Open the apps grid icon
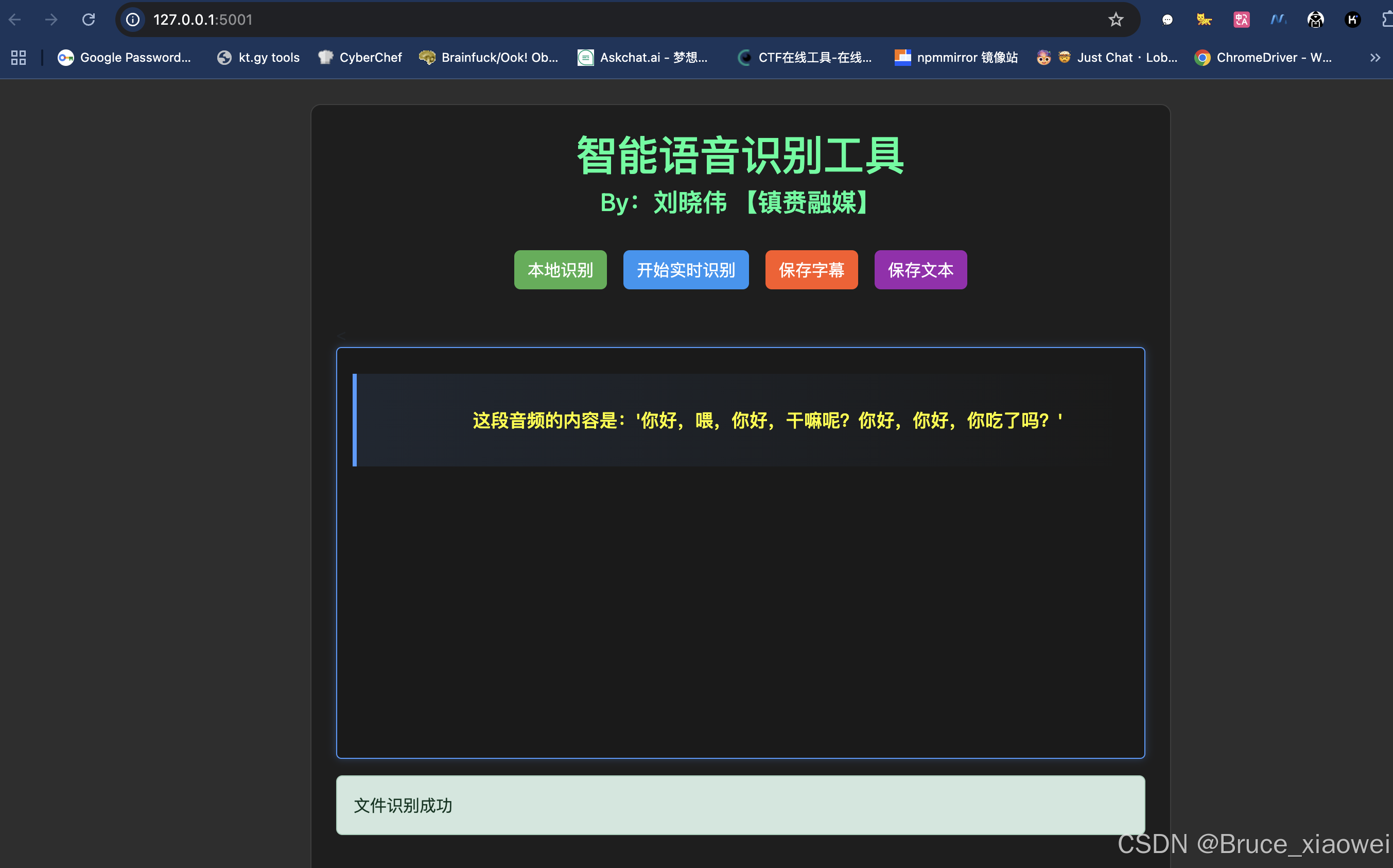The height and width of the screenshot is (868, 1393). coord(19,58)
